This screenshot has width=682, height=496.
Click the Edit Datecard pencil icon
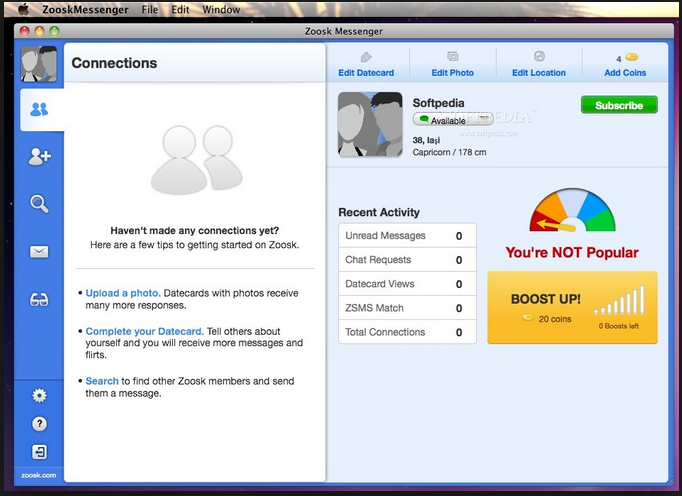(366, 57)
